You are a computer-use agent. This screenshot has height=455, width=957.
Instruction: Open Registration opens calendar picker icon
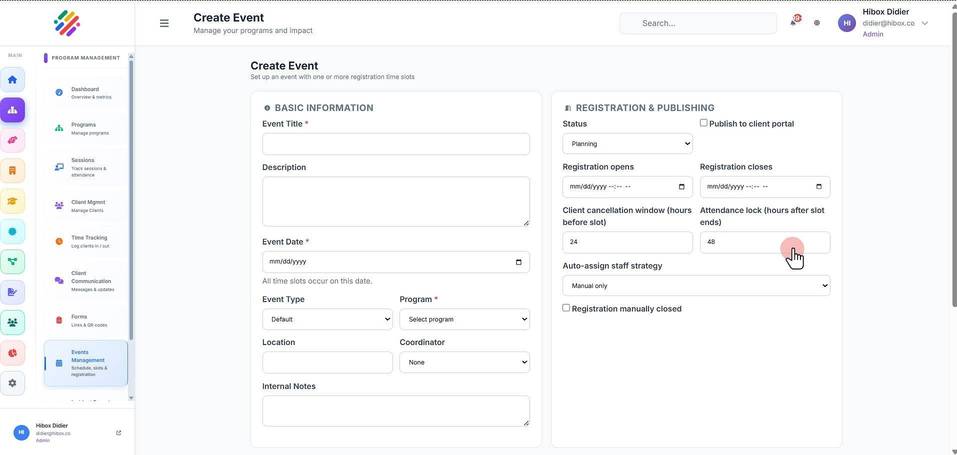point(682,187)
